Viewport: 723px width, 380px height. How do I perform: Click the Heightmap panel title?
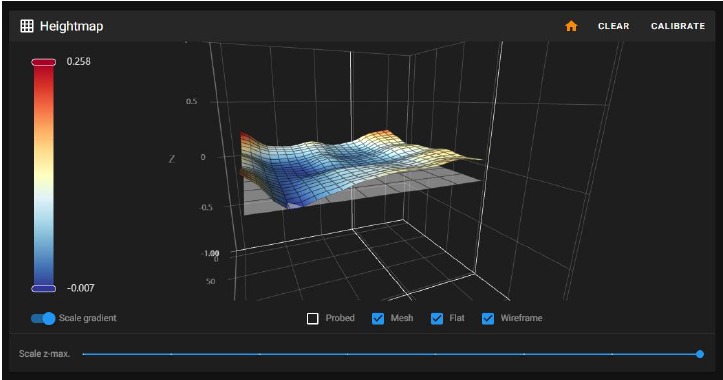point(71,26)
